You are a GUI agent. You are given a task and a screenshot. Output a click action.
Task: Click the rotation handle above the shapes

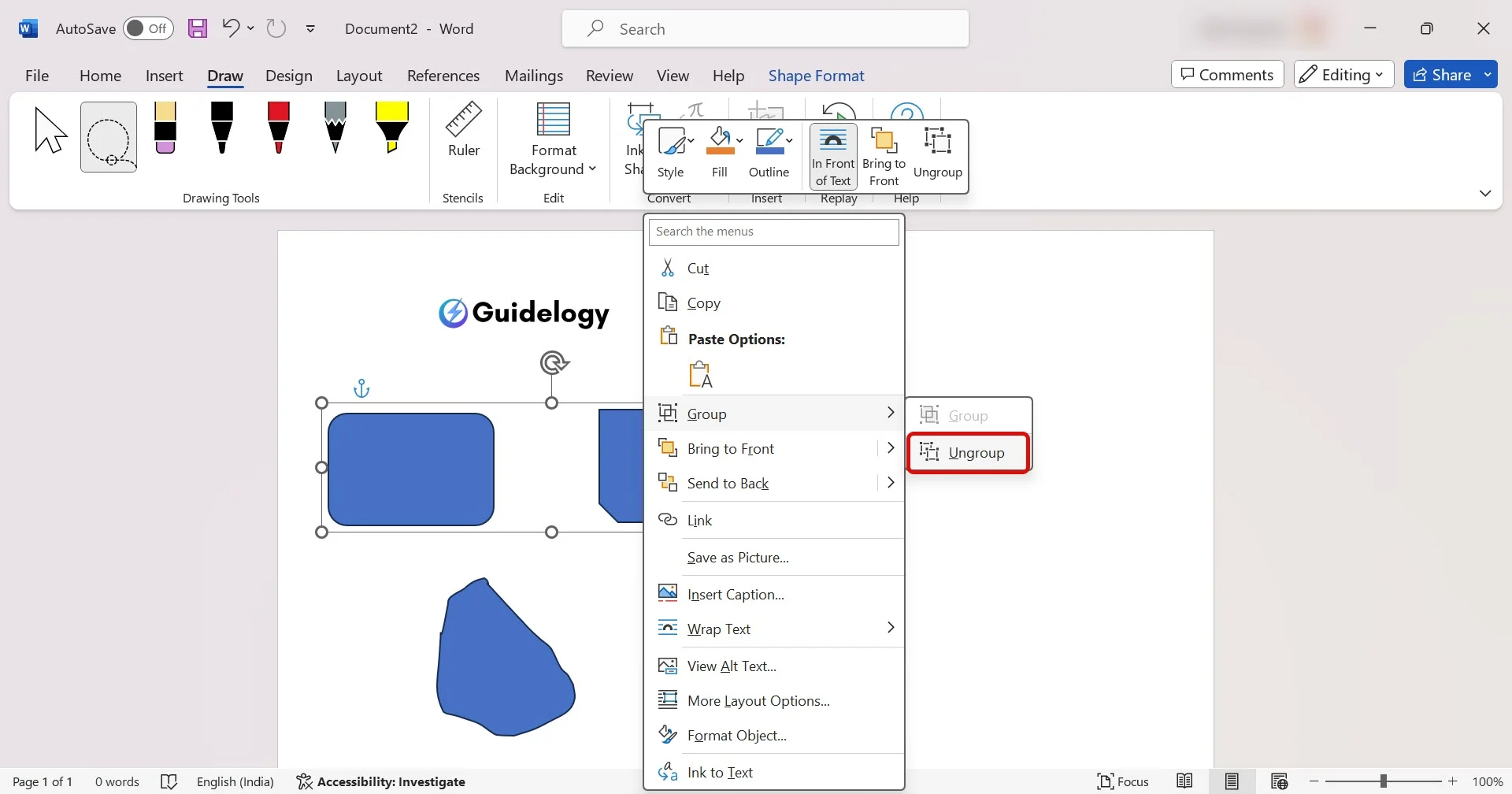[554, 363]
